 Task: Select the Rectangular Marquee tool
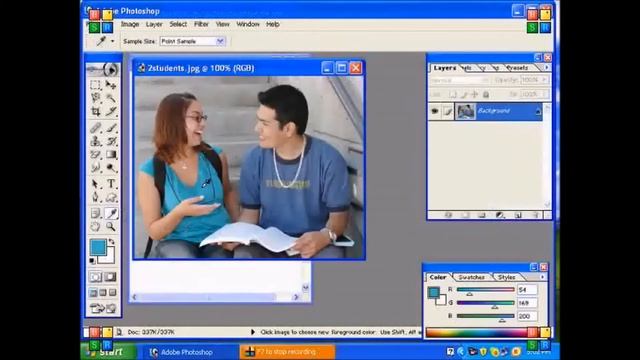[x=96, y=84]
